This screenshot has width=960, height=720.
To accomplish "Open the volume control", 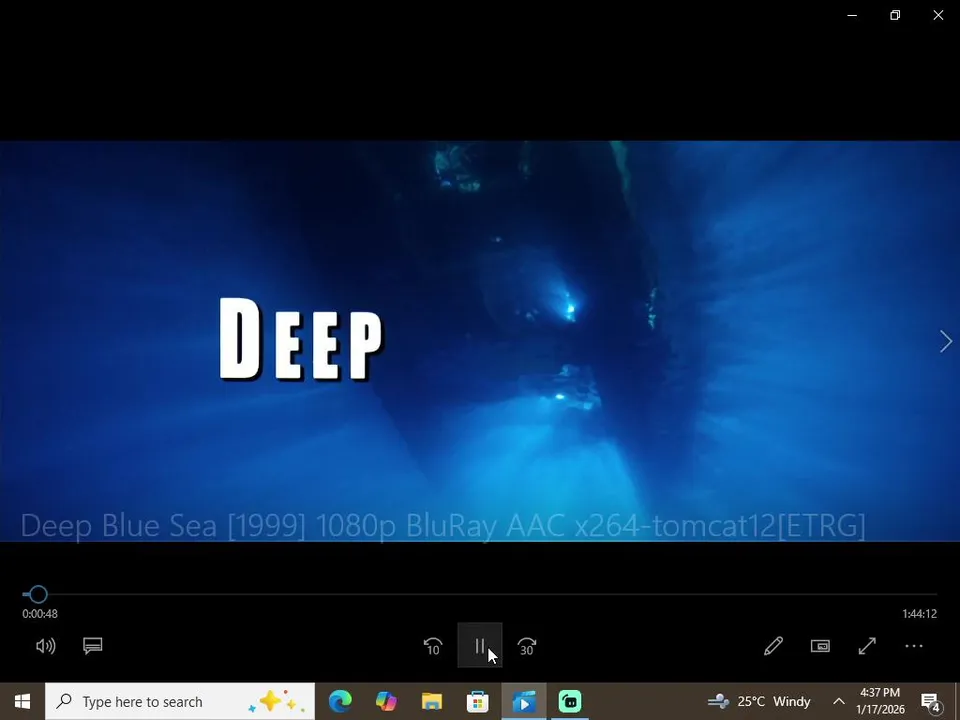I will click(x=46, y=646).
